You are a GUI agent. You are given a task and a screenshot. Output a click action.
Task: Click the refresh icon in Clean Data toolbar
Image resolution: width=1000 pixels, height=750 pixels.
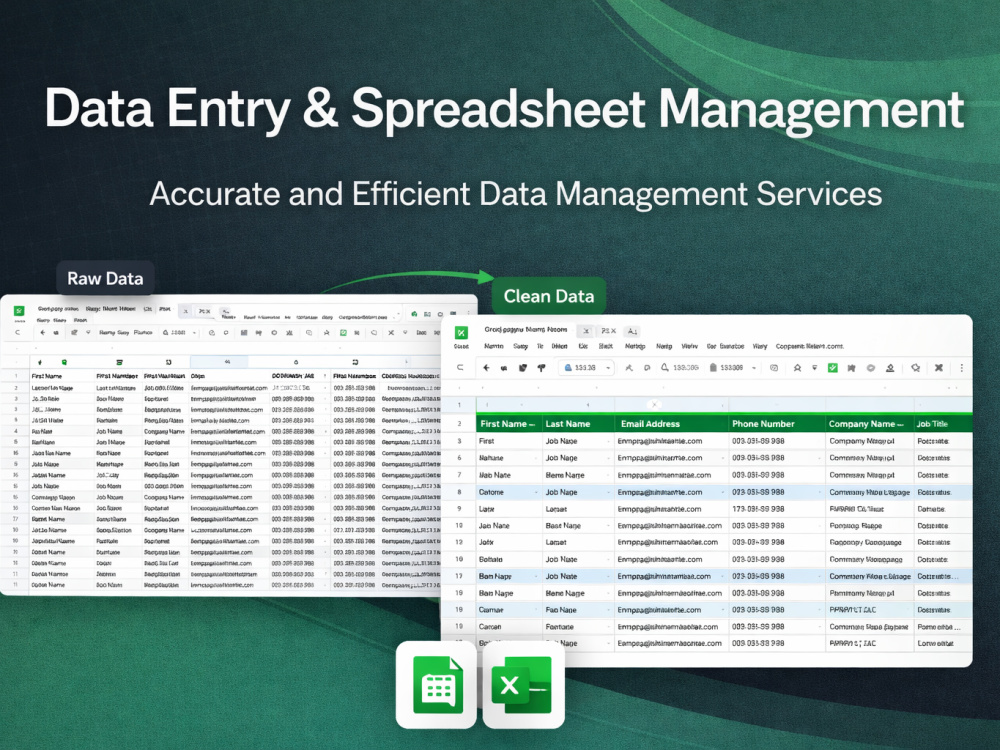(460, 367)
